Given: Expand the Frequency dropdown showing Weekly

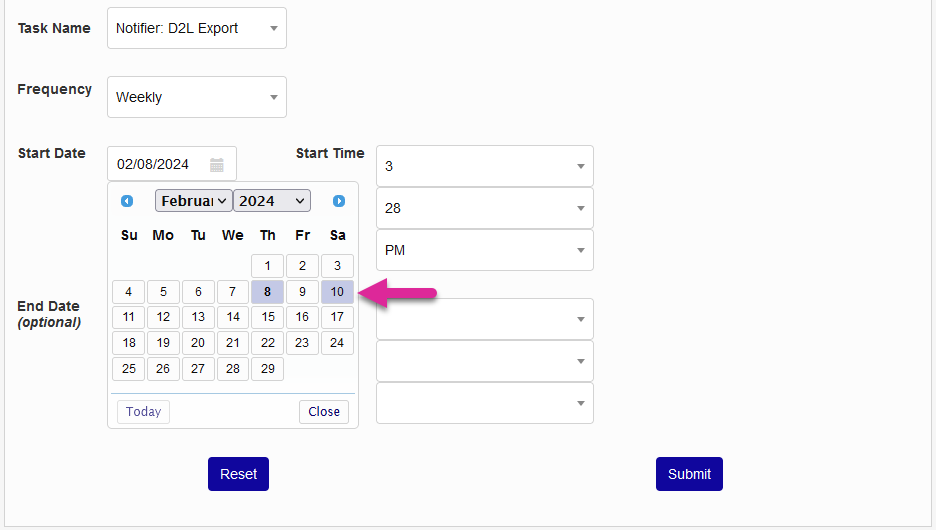Looking at the screenshot, I should click(196, 97).
